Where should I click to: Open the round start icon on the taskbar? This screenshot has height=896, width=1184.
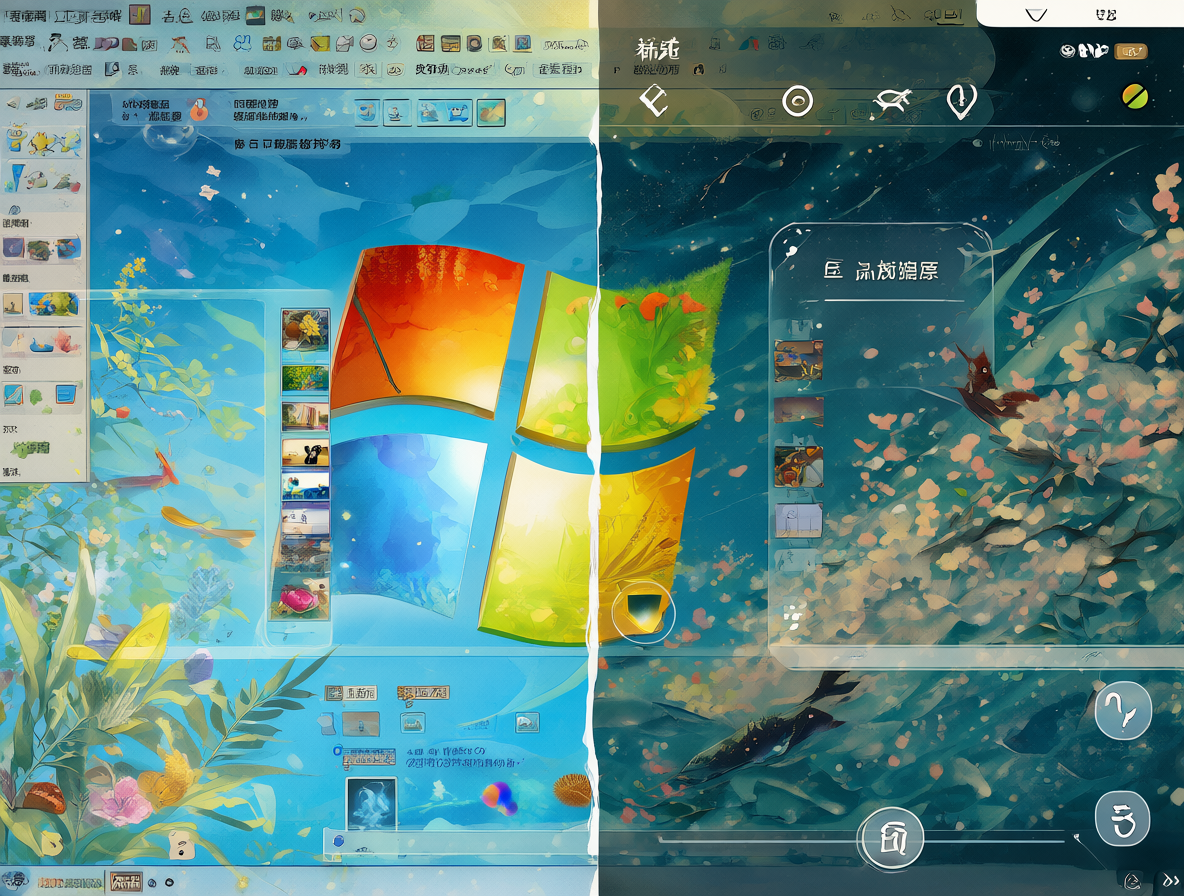coord(14,881)
